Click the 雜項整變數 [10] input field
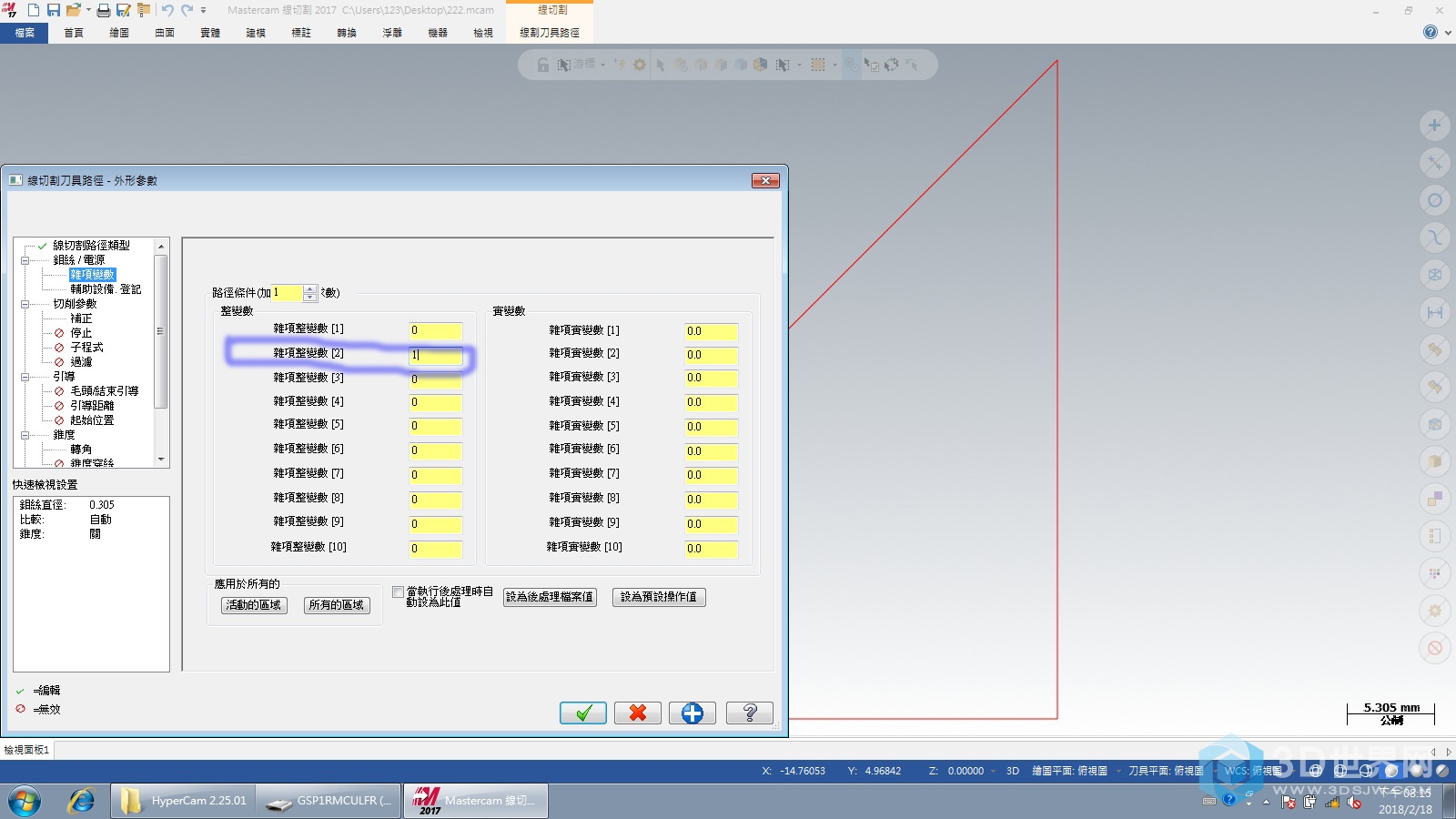 tap(435, 549)
